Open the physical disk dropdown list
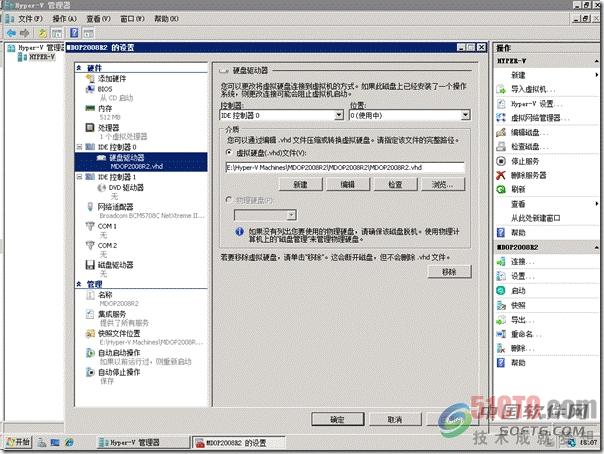This screenshot has width=604, height=454. 292,215
